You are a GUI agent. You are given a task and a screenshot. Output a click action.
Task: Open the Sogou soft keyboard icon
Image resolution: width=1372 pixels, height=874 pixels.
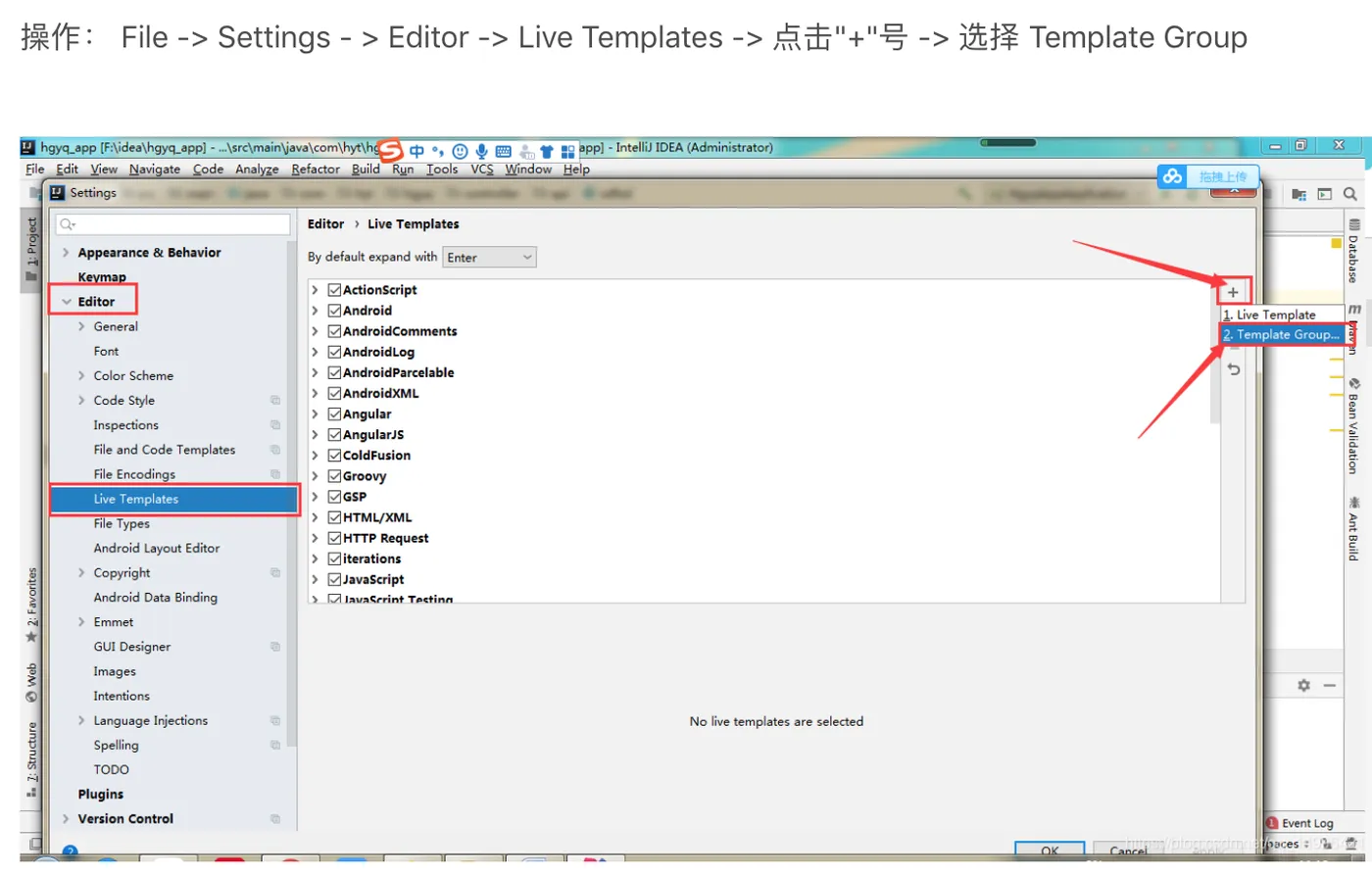[503, 152]
